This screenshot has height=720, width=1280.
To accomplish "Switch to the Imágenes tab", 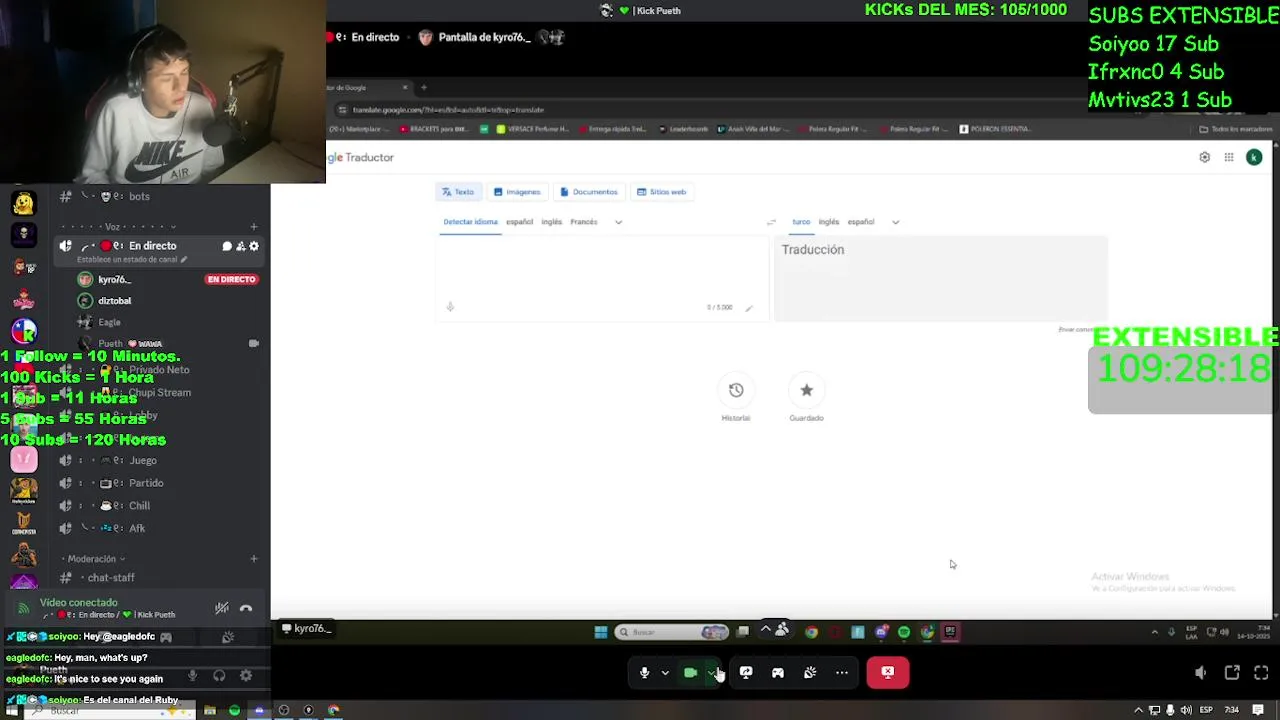I will point(517,192).
